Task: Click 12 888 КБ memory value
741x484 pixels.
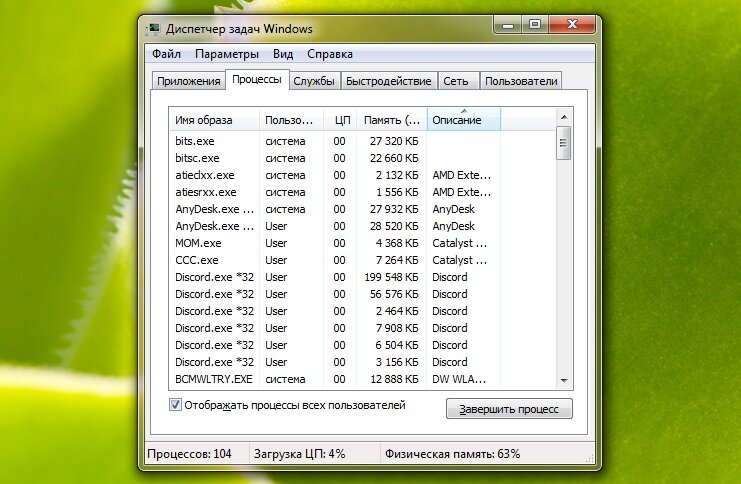Action: coord(394,379)
